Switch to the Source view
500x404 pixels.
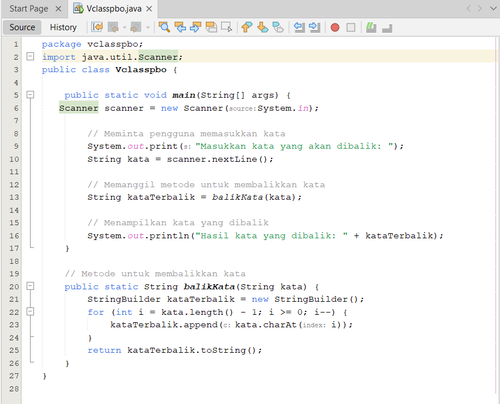[22, 27]
